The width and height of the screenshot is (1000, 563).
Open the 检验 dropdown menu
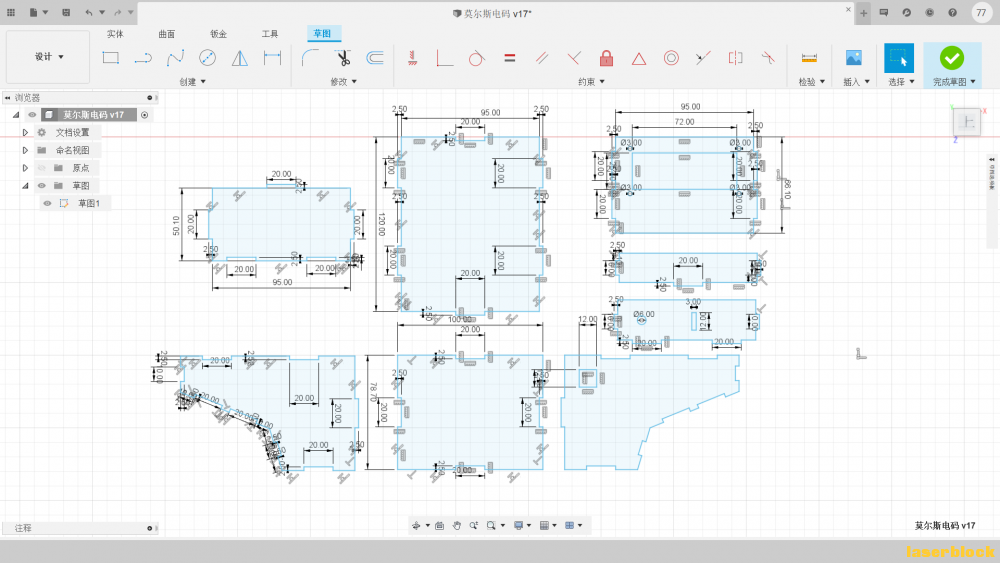[812, 82]
